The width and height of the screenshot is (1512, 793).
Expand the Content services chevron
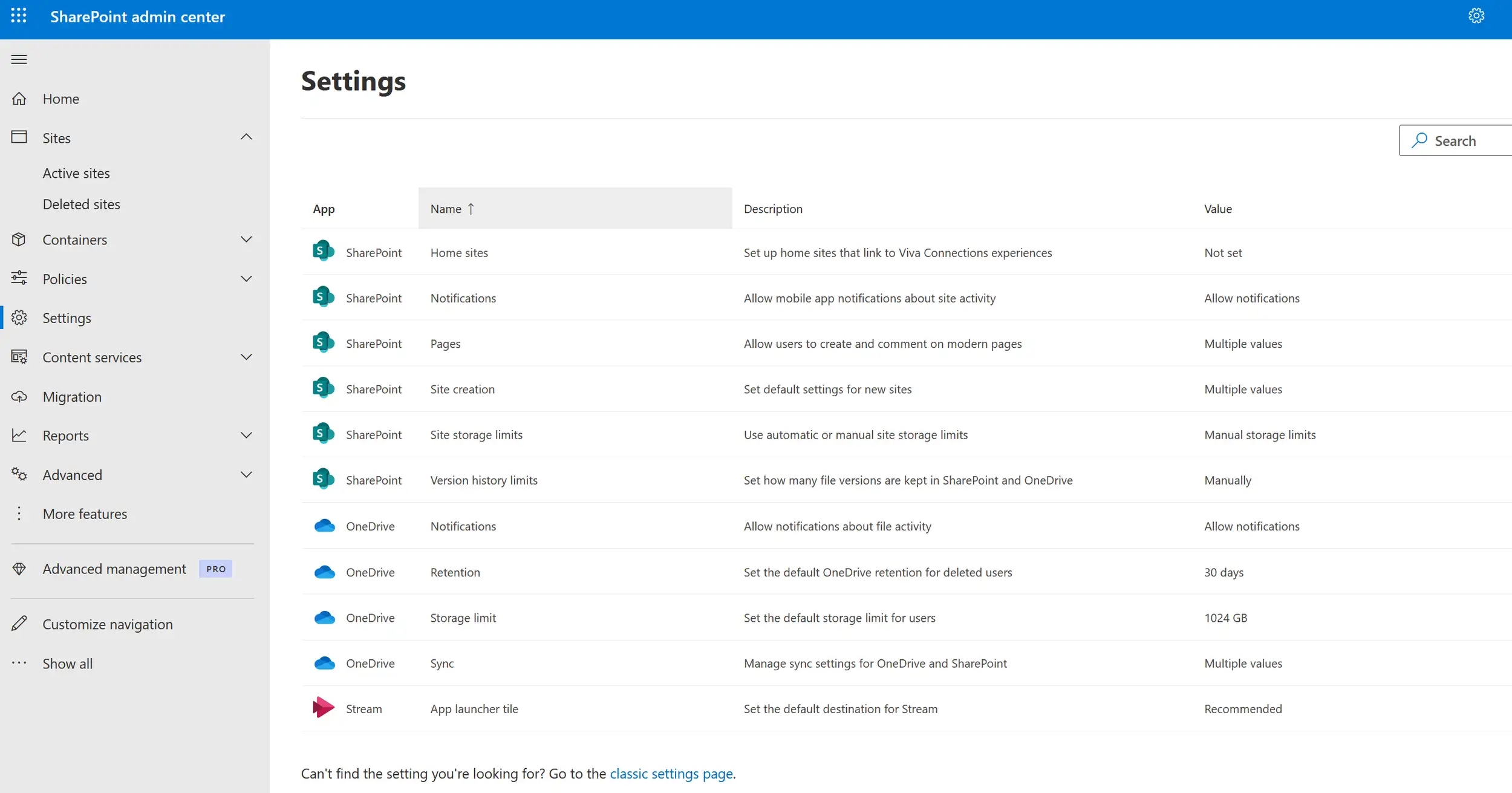coord(246,357)
